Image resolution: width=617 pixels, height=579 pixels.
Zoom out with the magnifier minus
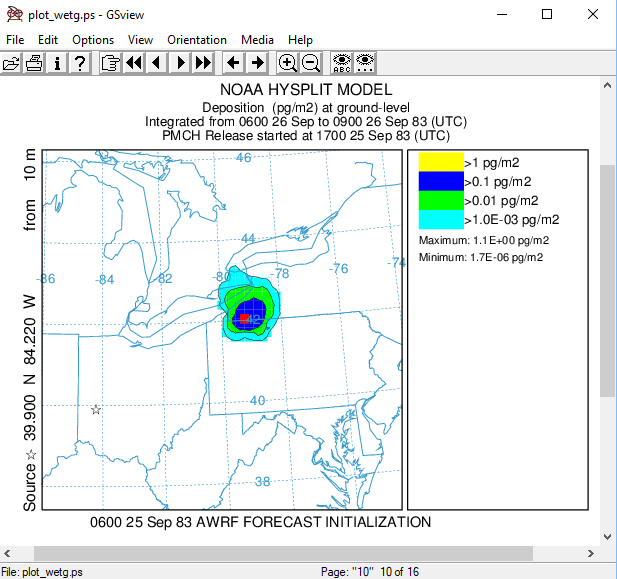pyautogui.click(x=311, y=63)
